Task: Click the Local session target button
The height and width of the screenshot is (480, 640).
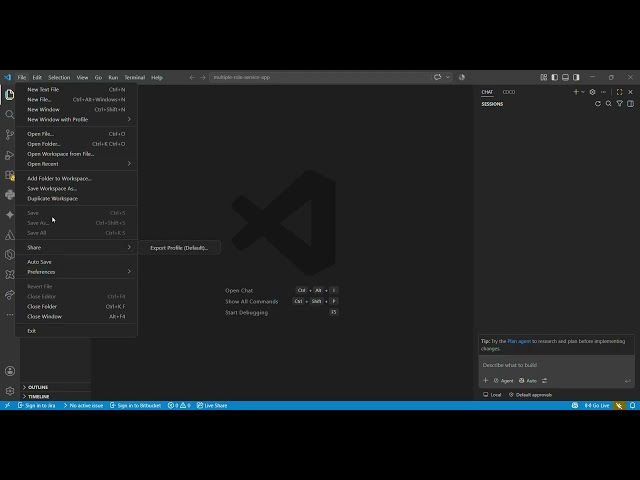Action: [492, 395]
